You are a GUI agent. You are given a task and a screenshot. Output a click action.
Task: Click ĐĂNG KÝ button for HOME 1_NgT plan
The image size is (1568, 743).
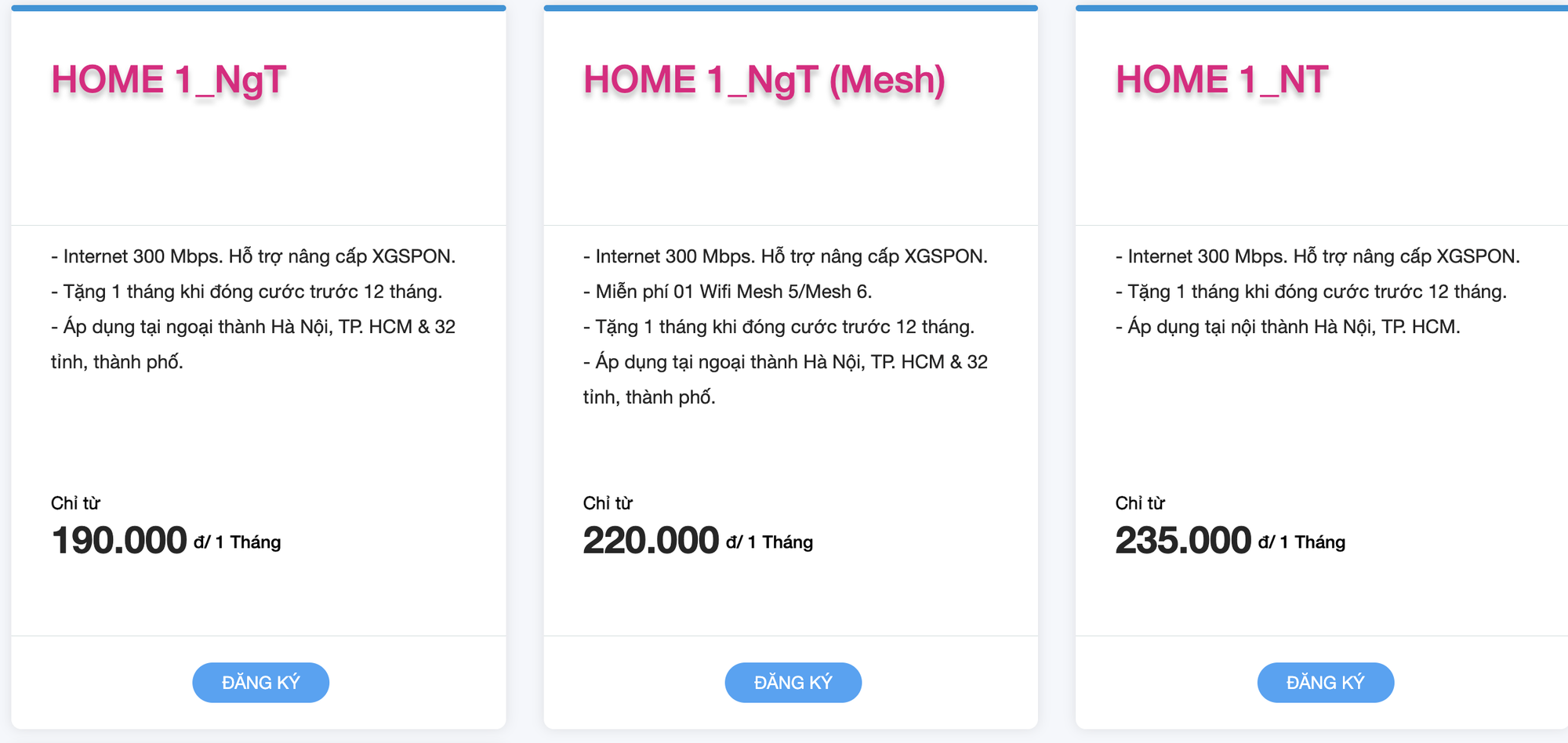point(260,682)
